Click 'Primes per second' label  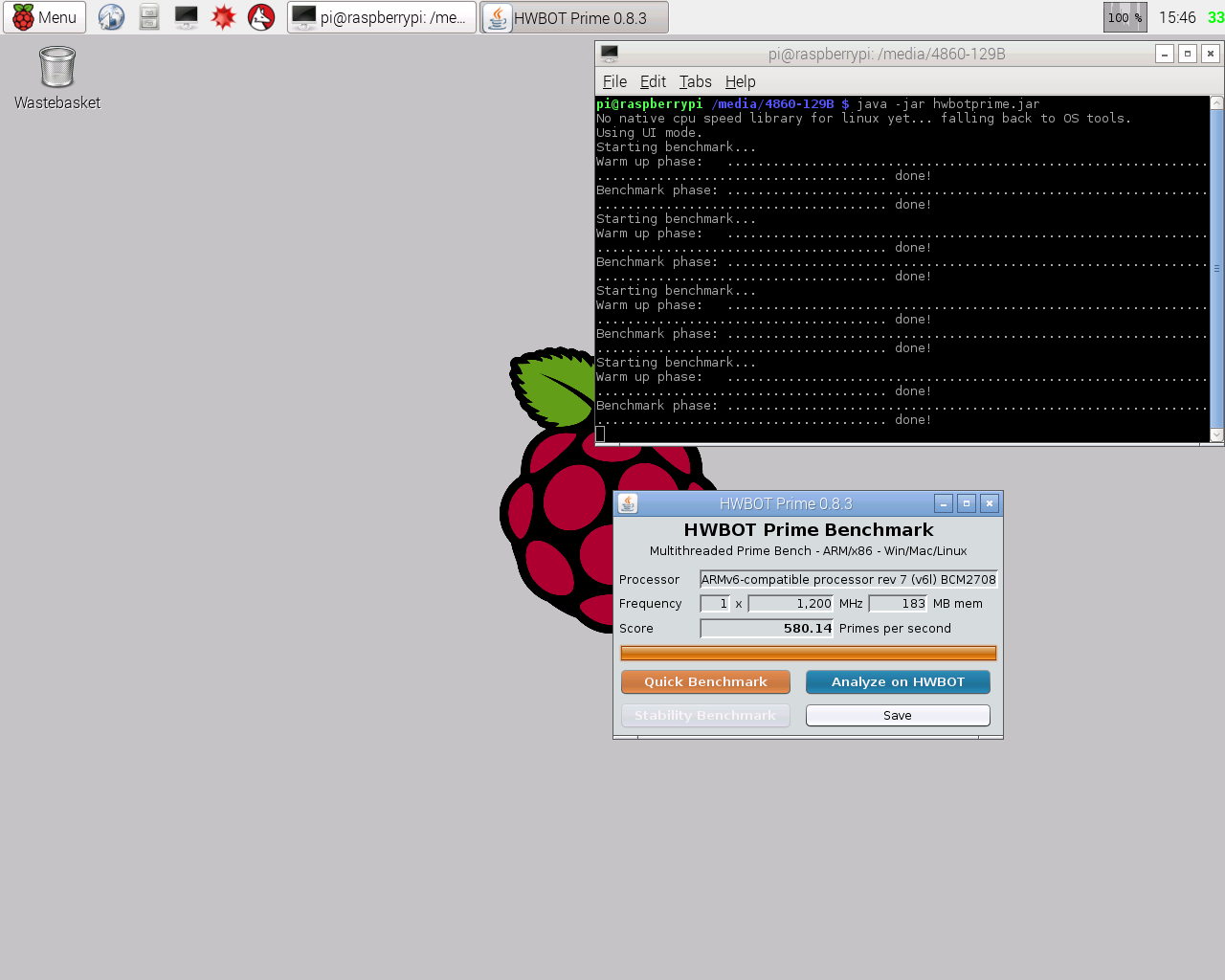895,629
